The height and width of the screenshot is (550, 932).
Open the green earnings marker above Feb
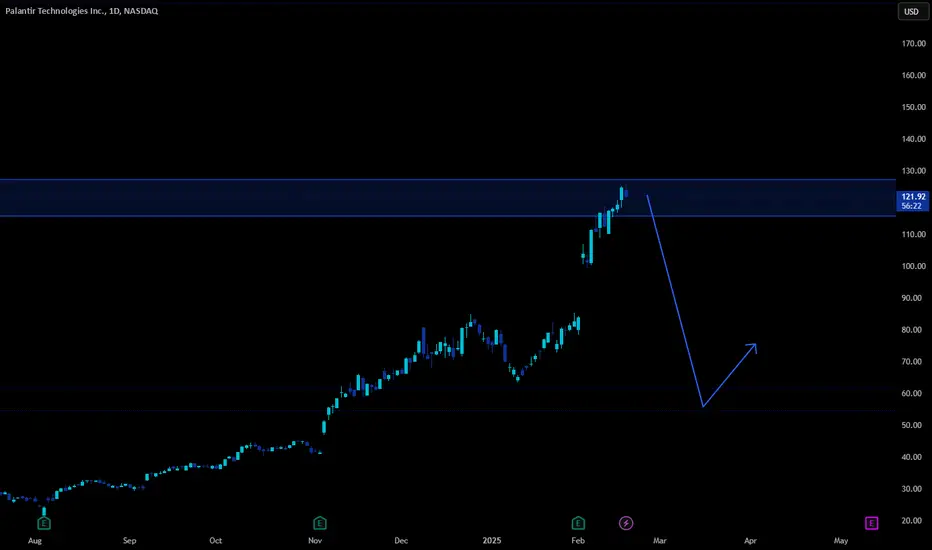point(578,523)
